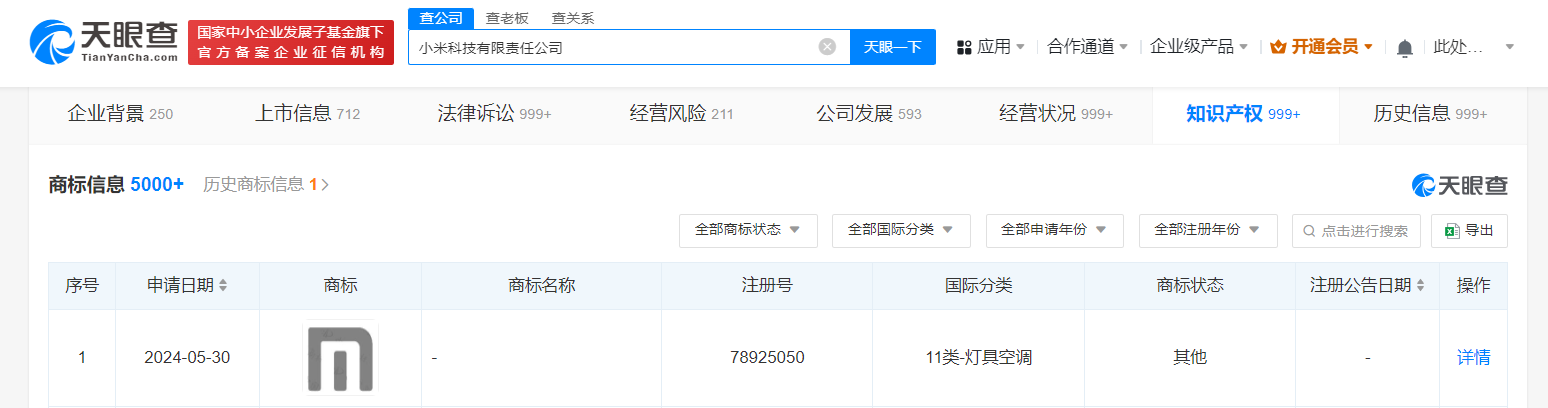Screen dimensions: 1548x408
Task: Click the 导出 export button
Action: click(x=1469, y=231)
